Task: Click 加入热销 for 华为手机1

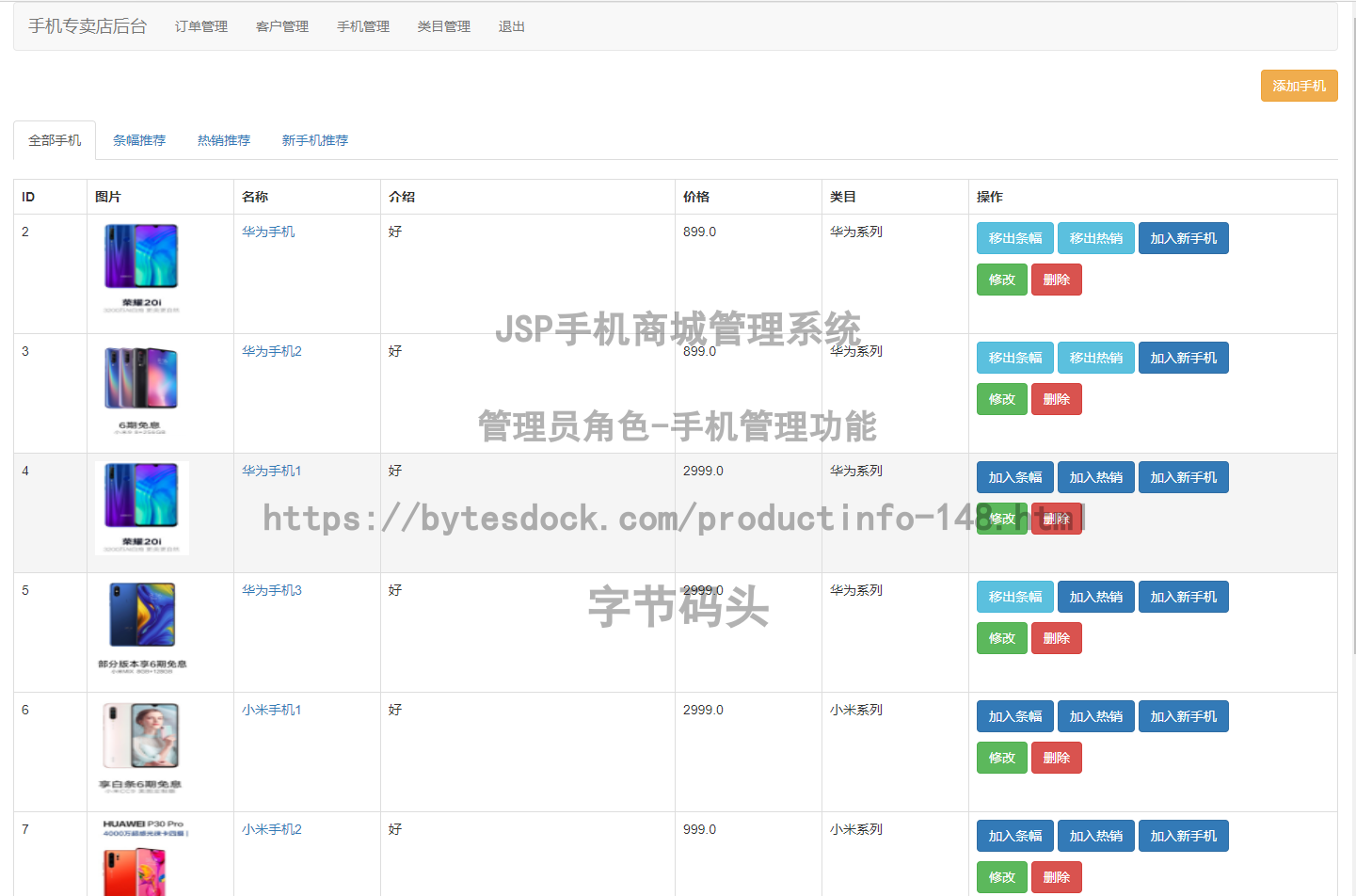Action: 1096,477
